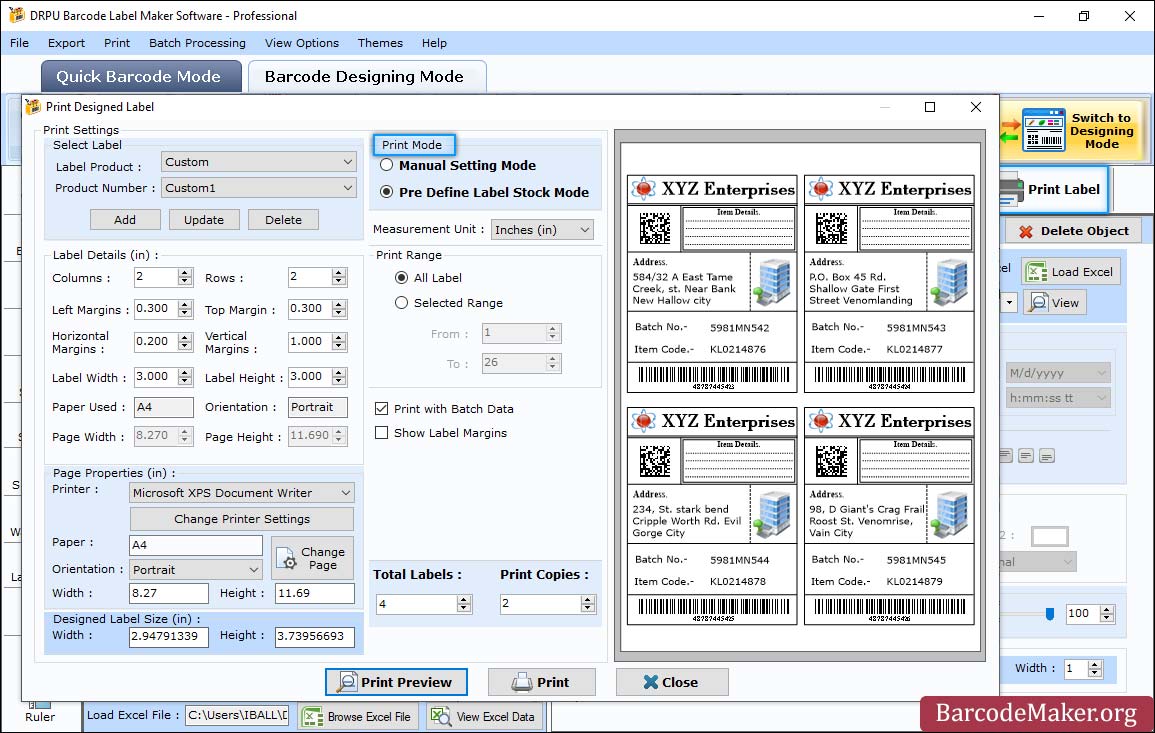Open the Measurement Unit dropdown

coord(542,230)
